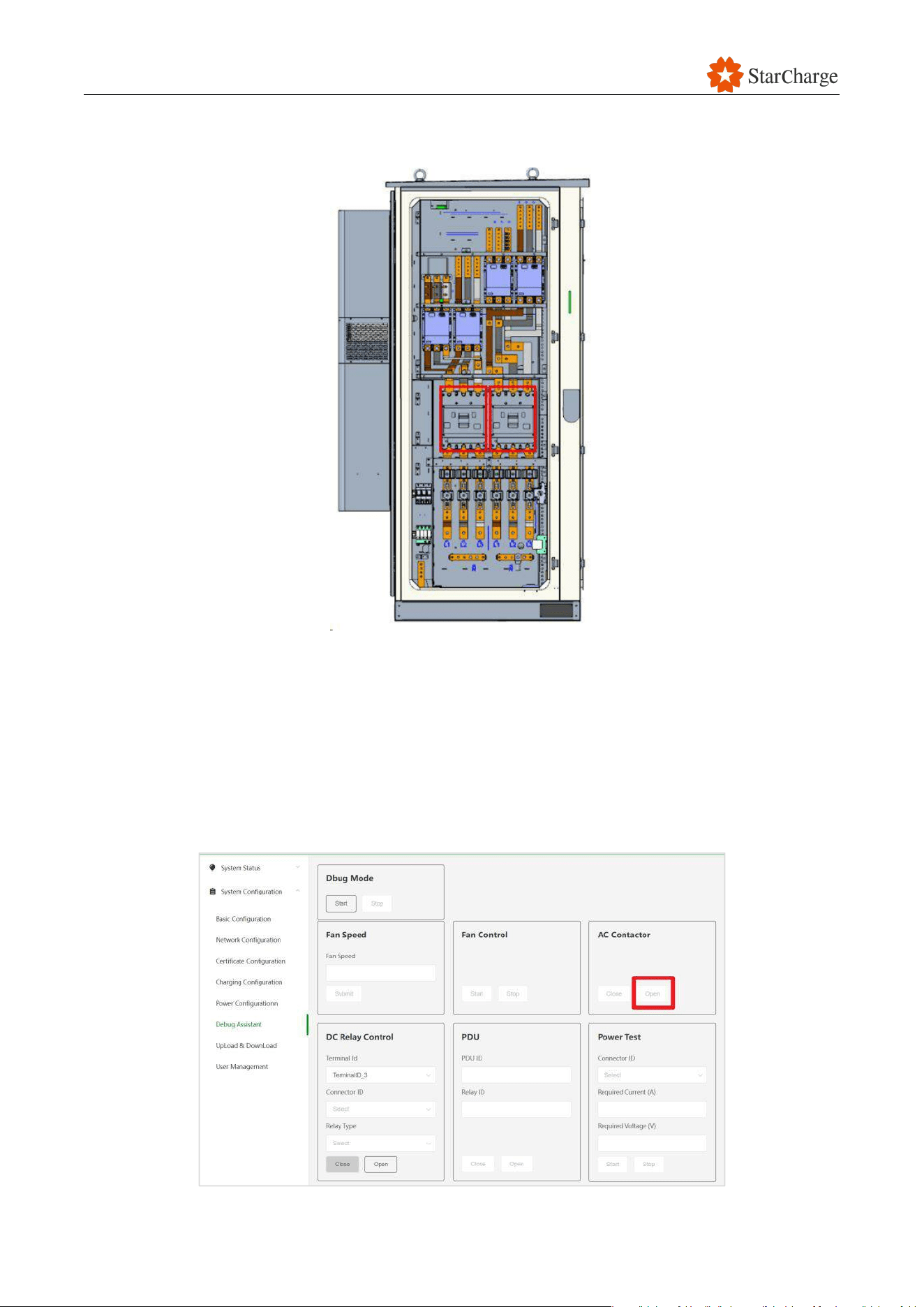This screenshot has height=1307, width=924.
Task: Submit the Fan Speed value
Action: 344,994
